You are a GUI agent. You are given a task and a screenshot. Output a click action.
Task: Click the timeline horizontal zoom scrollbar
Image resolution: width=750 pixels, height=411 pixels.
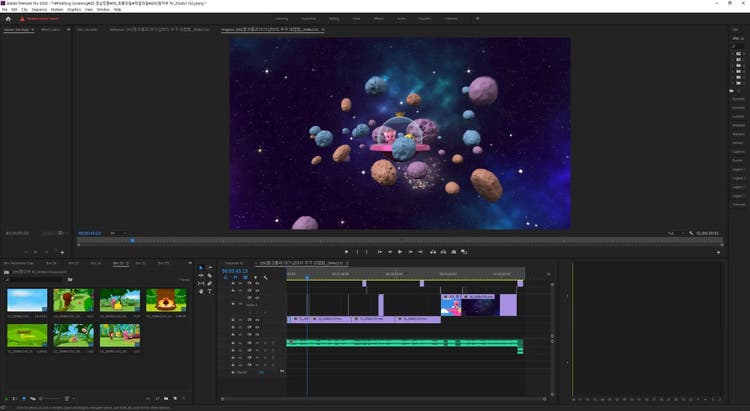(x=383, y=399)
